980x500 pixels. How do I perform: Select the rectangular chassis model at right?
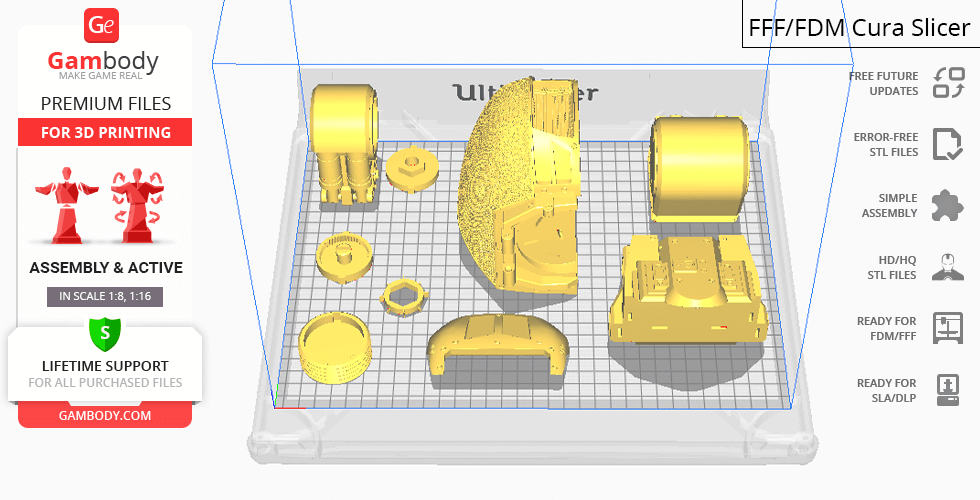[690, 292]
